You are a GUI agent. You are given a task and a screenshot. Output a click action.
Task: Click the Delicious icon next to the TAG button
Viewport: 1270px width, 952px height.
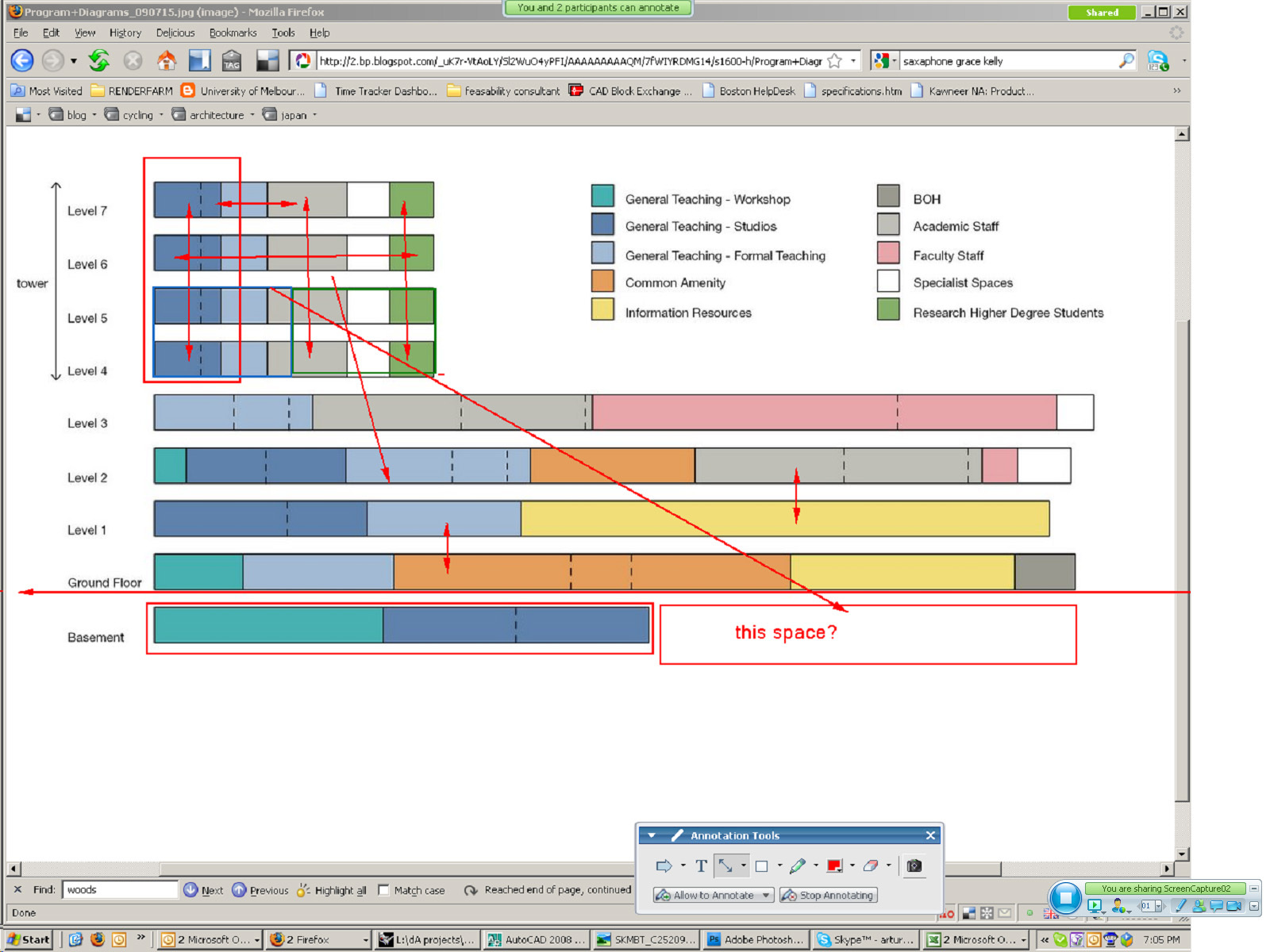pos(268,60)
